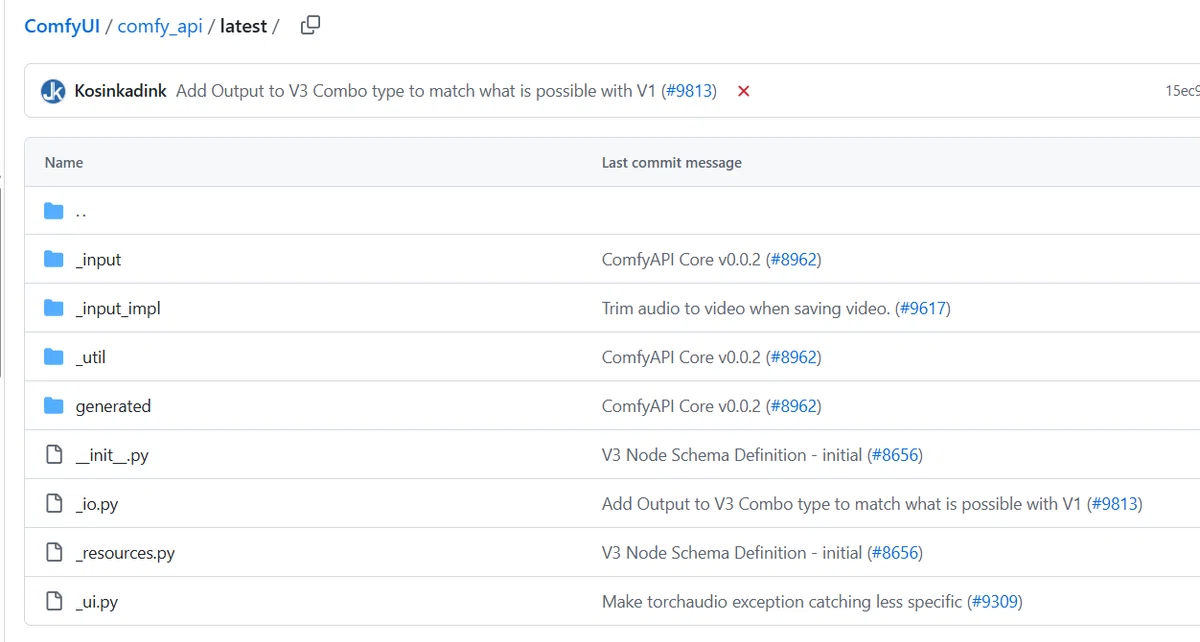The image size is (1200, 642).
Task: Click the generated folder icon
Action: point(54,406)
